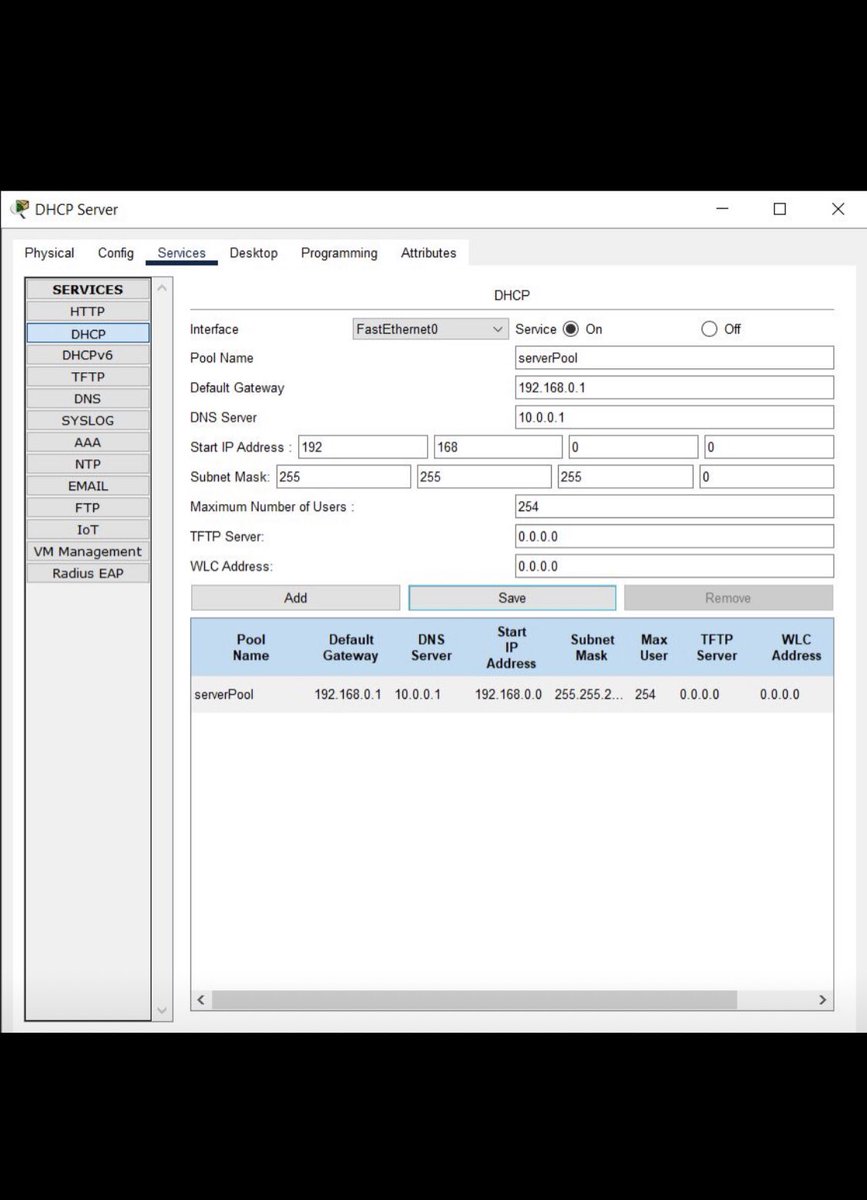Add a new DHCP pool

(295, 597)
